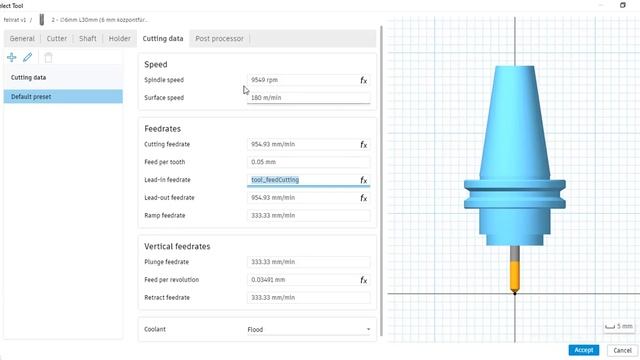Switch to the General tab
Viewport: 640px width, 360px height.
22,38
